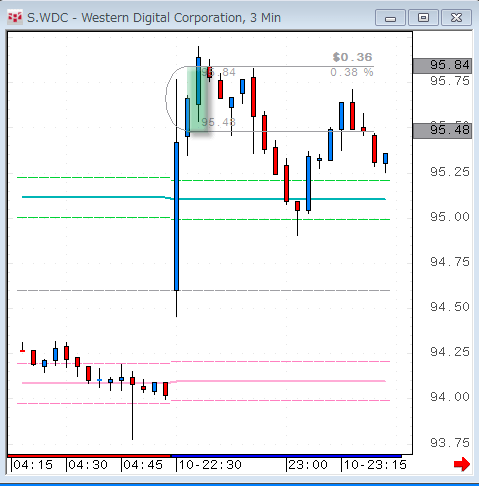
Task: Click the tall blue opening candlestick
Action: tap(177, 216)
